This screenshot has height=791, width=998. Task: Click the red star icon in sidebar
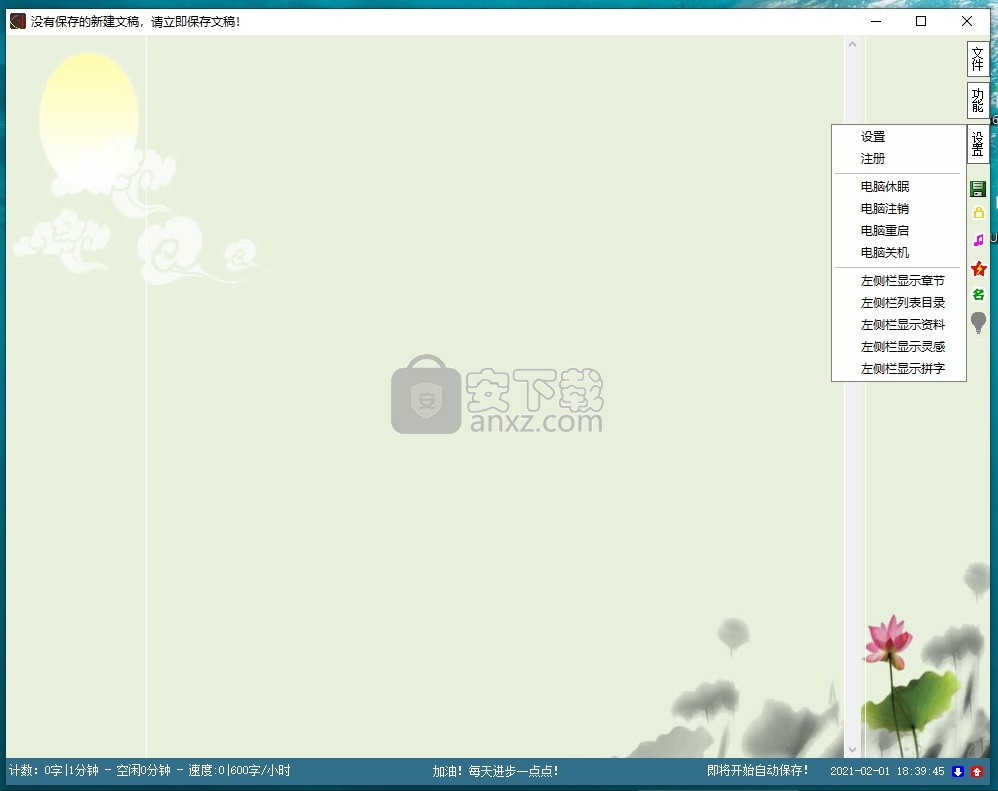coord(978,269)
